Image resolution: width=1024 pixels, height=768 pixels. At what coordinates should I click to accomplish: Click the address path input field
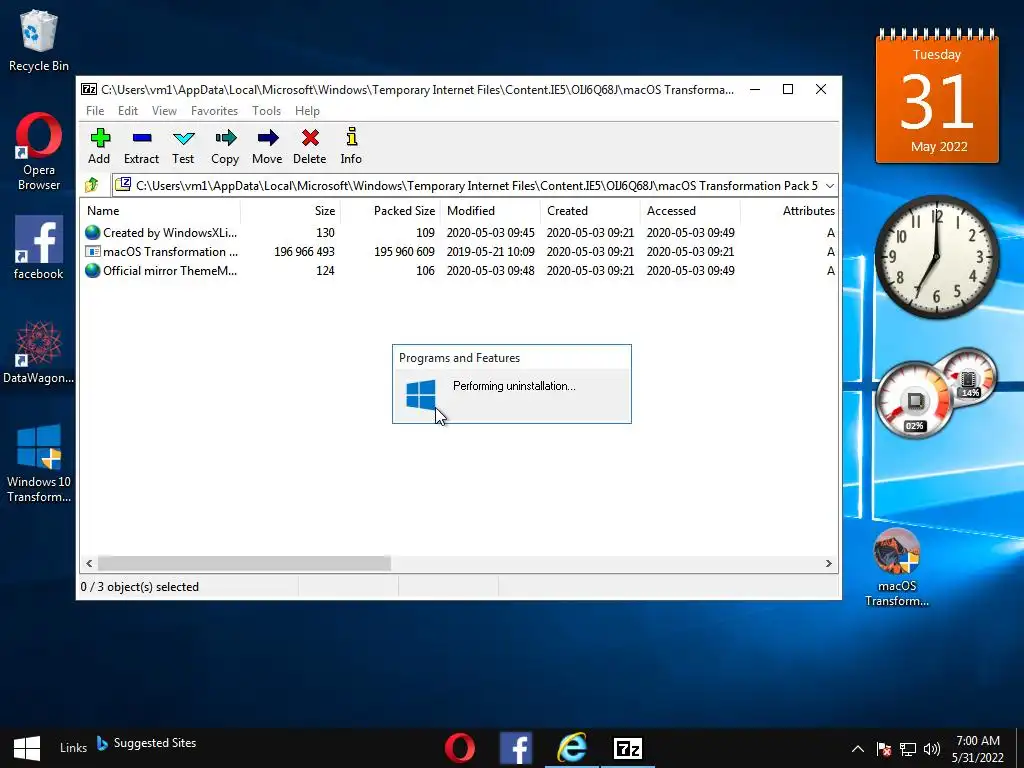475,185
